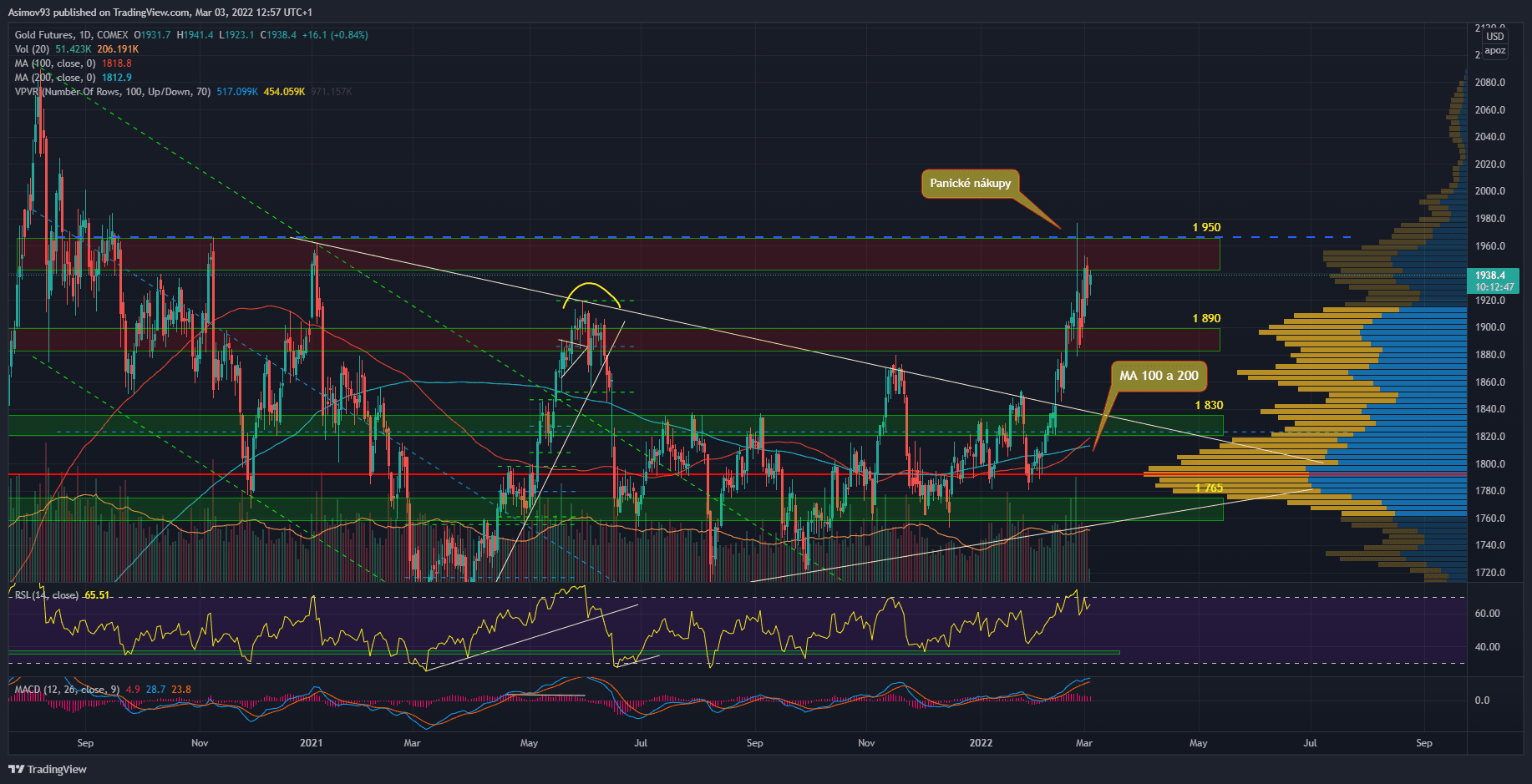1532x784 pixels.
Task: Select the '1 765' support level text
Action: [1208, 488]
